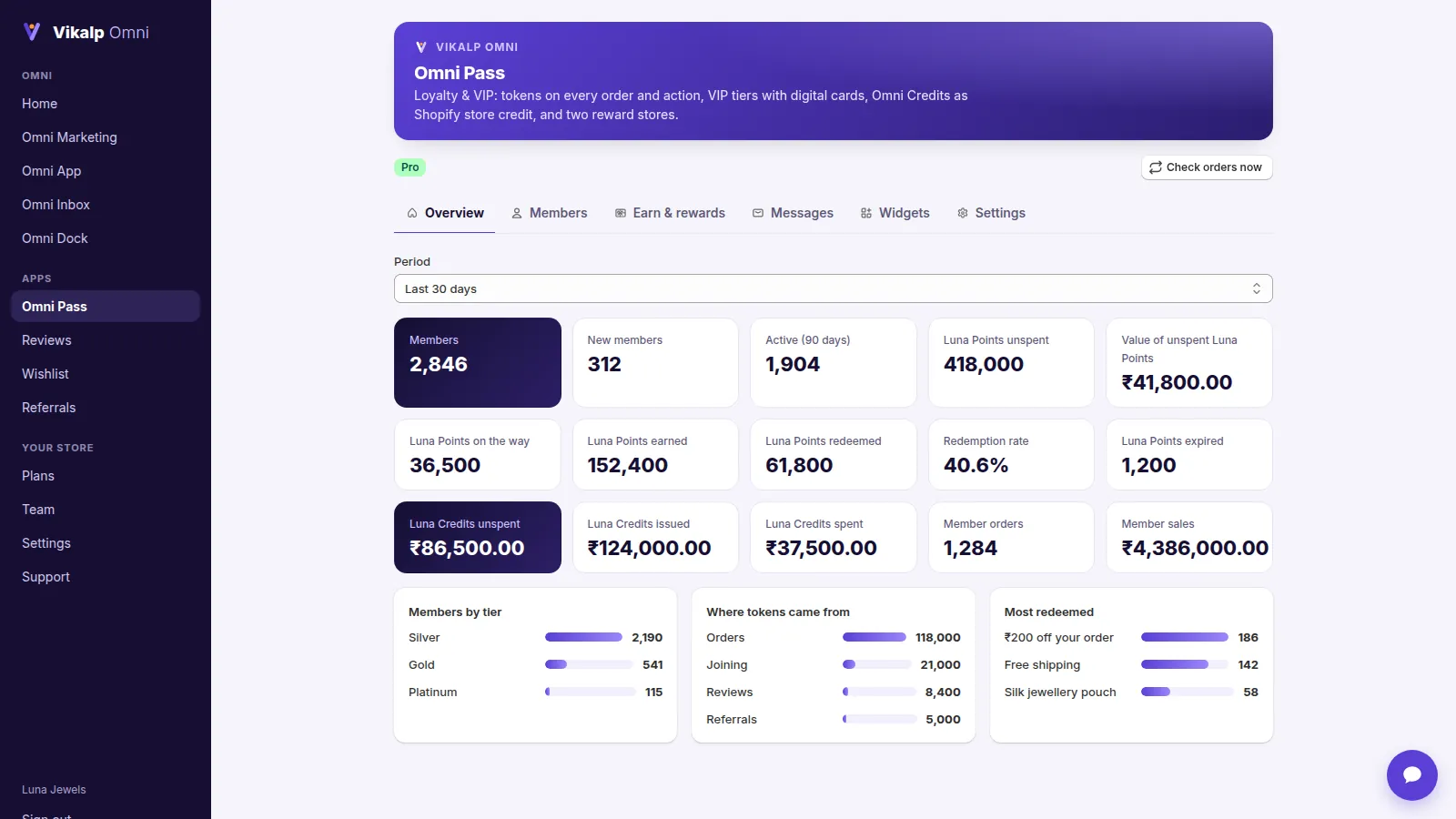Open Omni Marketing from the sidebar
Screen dimensions: 1456x819
tap(106, 137)
